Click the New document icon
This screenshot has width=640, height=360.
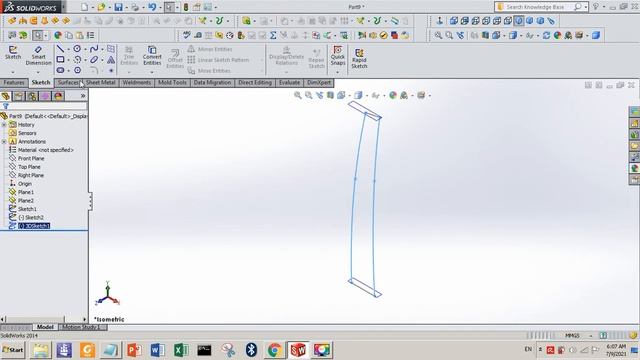[84, 7]
